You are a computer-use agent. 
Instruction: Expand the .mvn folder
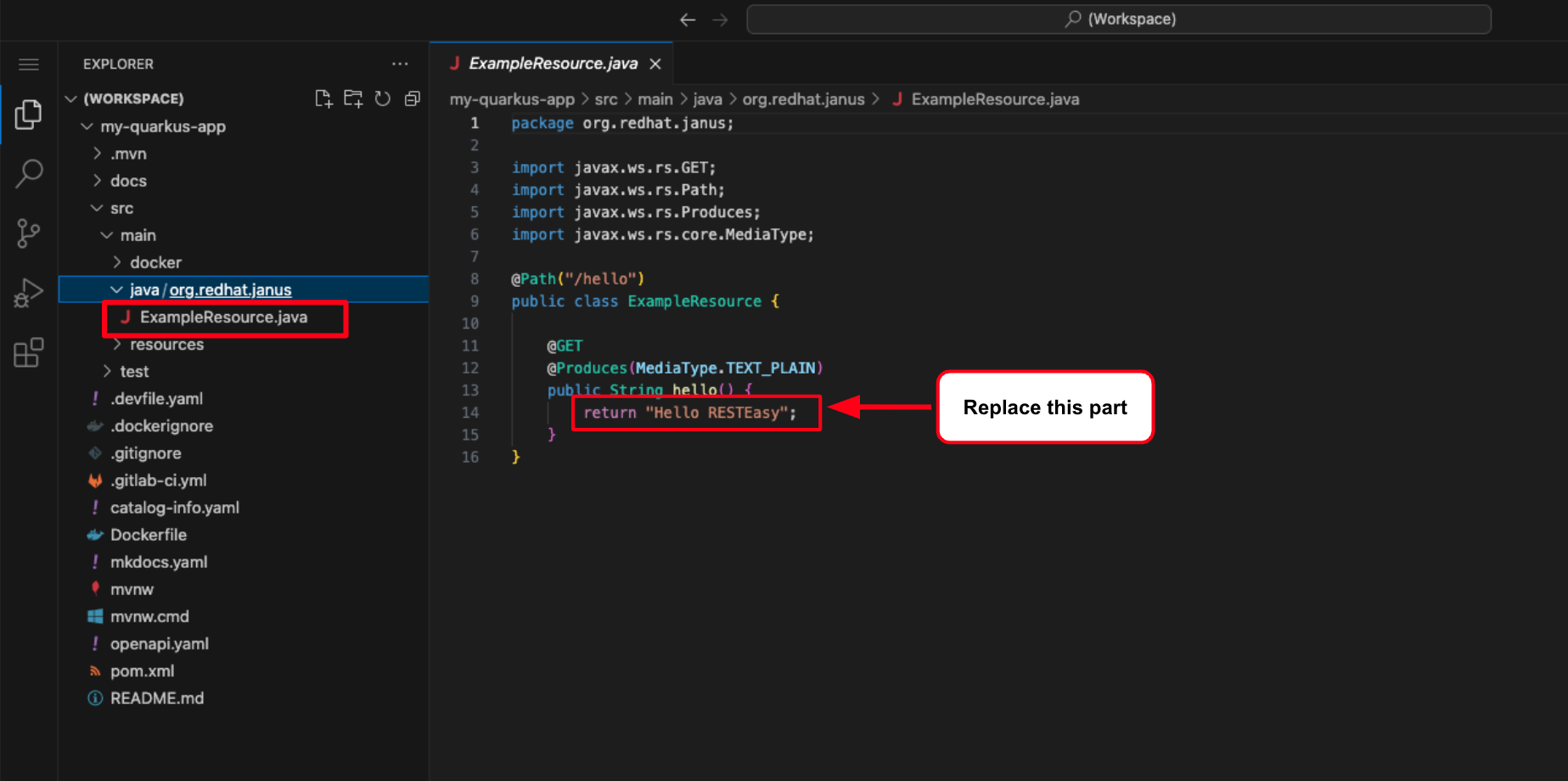97,154
